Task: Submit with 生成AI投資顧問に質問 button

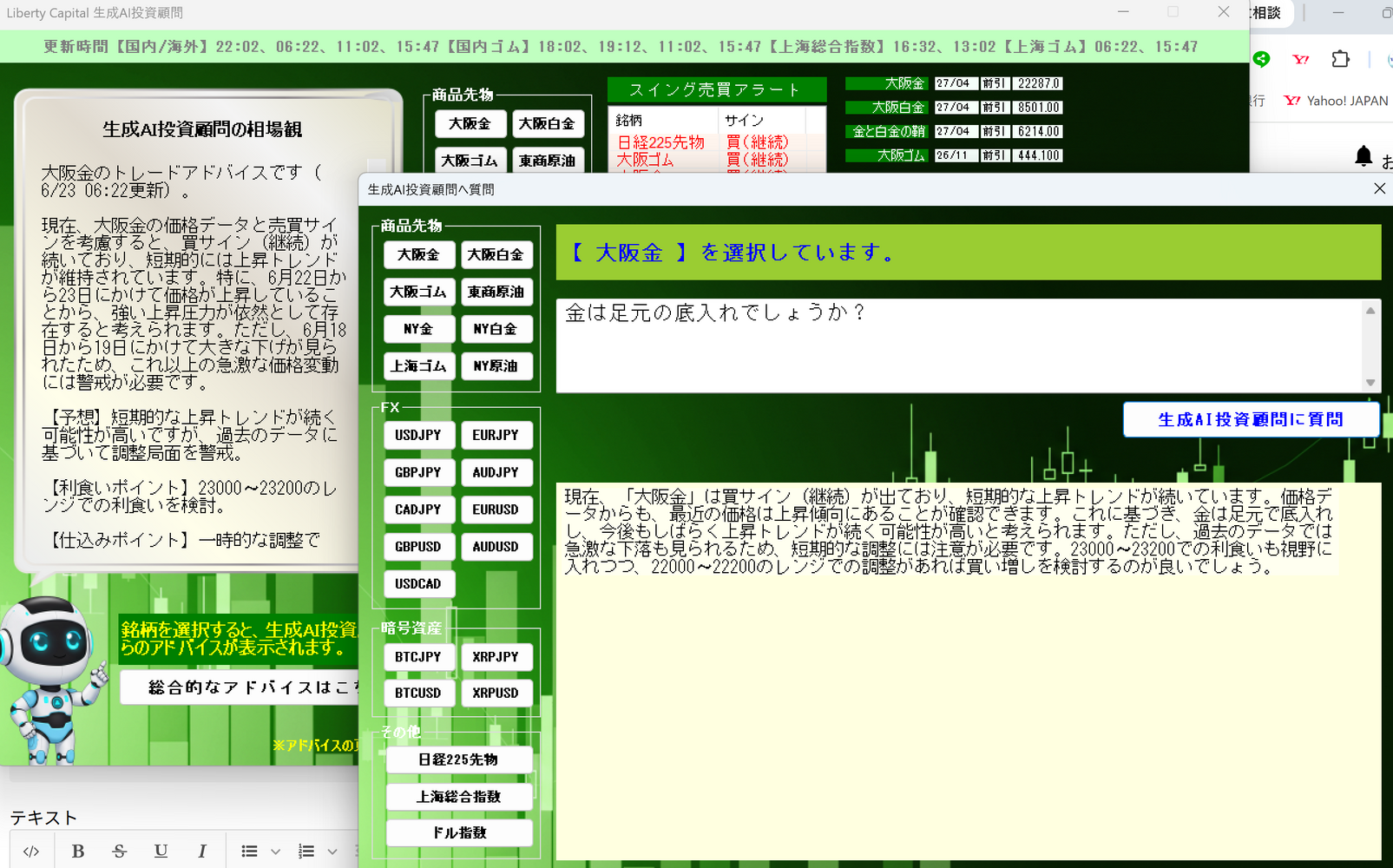Action: 1251,419
